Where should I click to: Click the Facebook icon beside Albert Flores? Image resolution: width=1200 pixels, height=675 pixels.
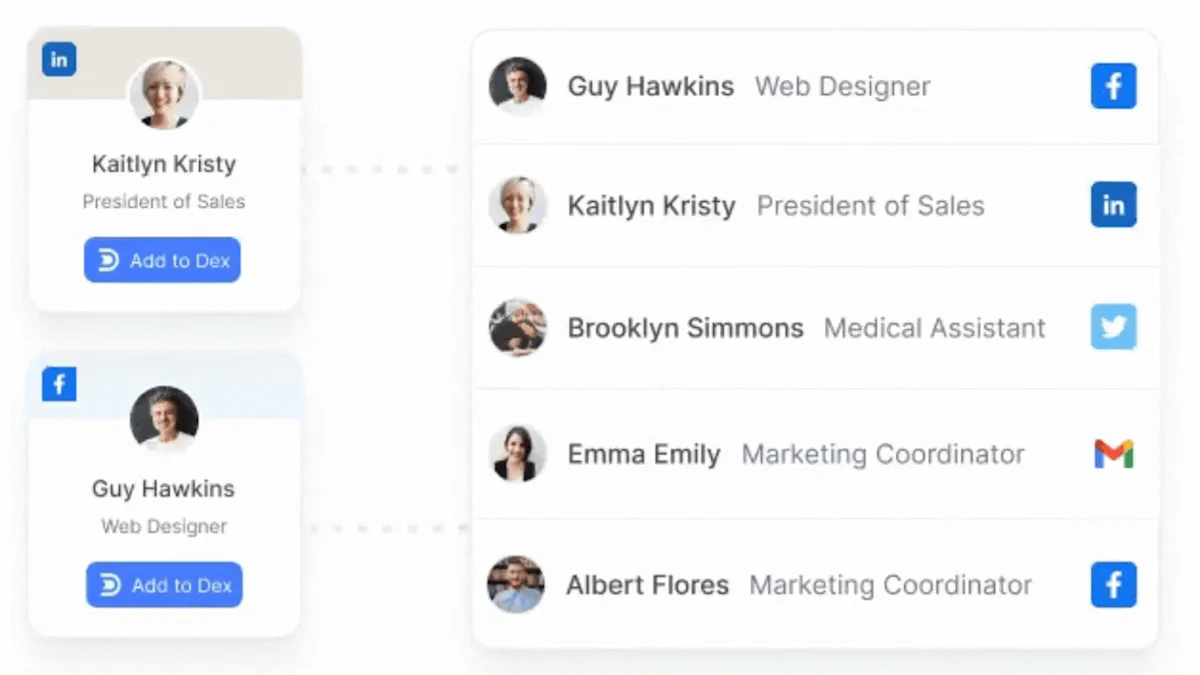click(x=1113, y=584)
